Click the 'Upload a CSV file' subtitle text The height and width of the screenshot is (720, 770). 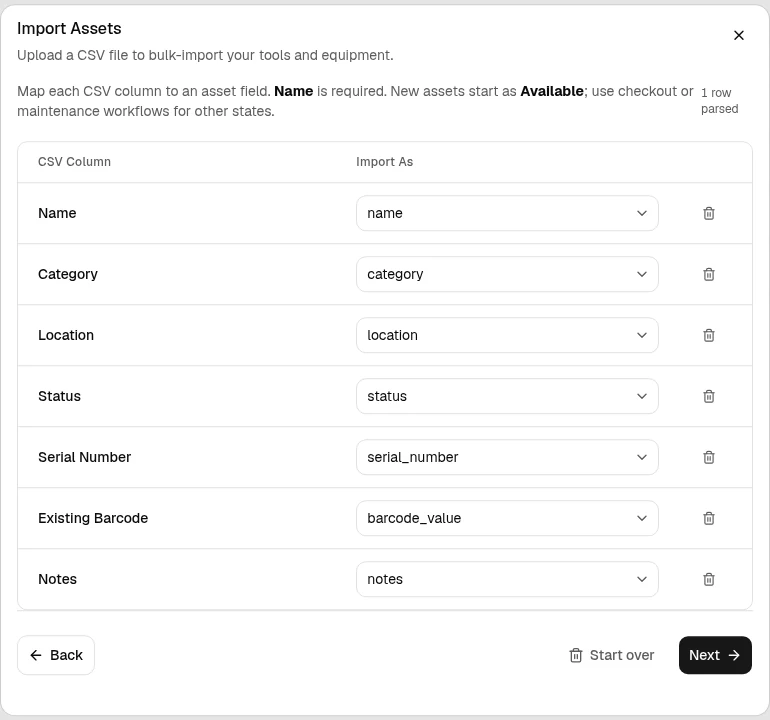click(205, 55)
